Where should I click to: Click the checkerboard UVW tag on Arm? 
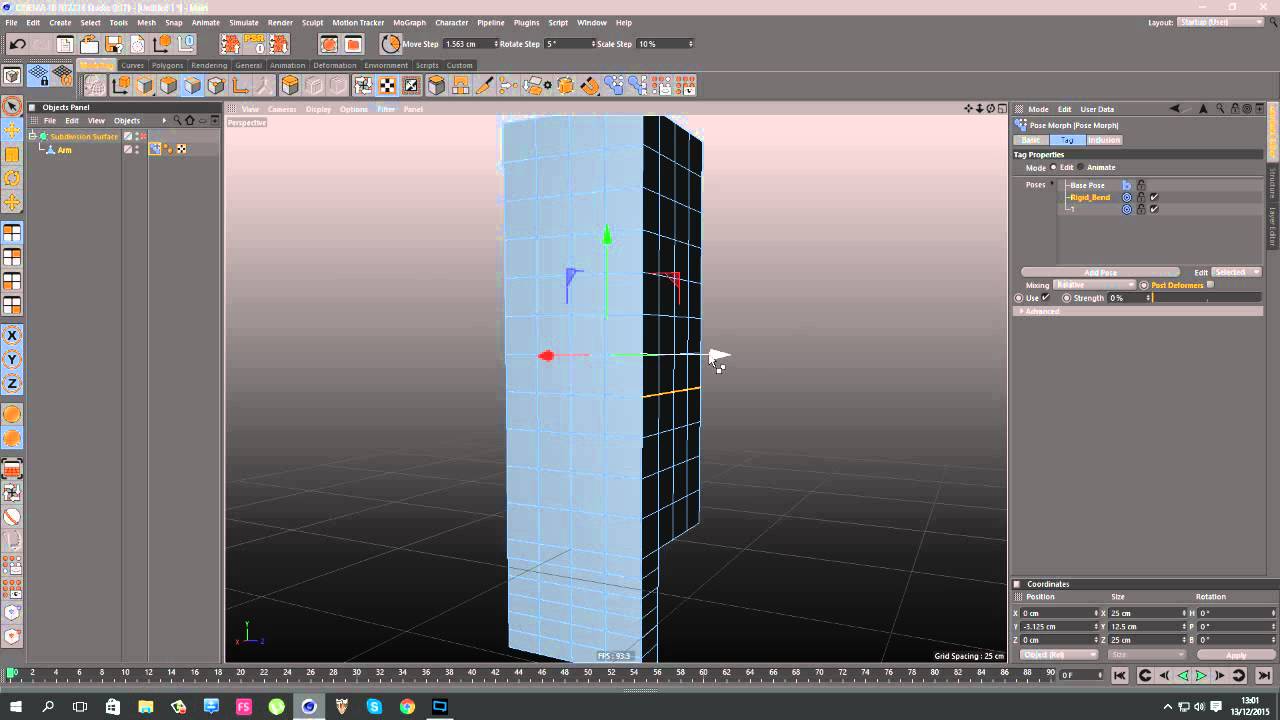click(x=181, y=149)
